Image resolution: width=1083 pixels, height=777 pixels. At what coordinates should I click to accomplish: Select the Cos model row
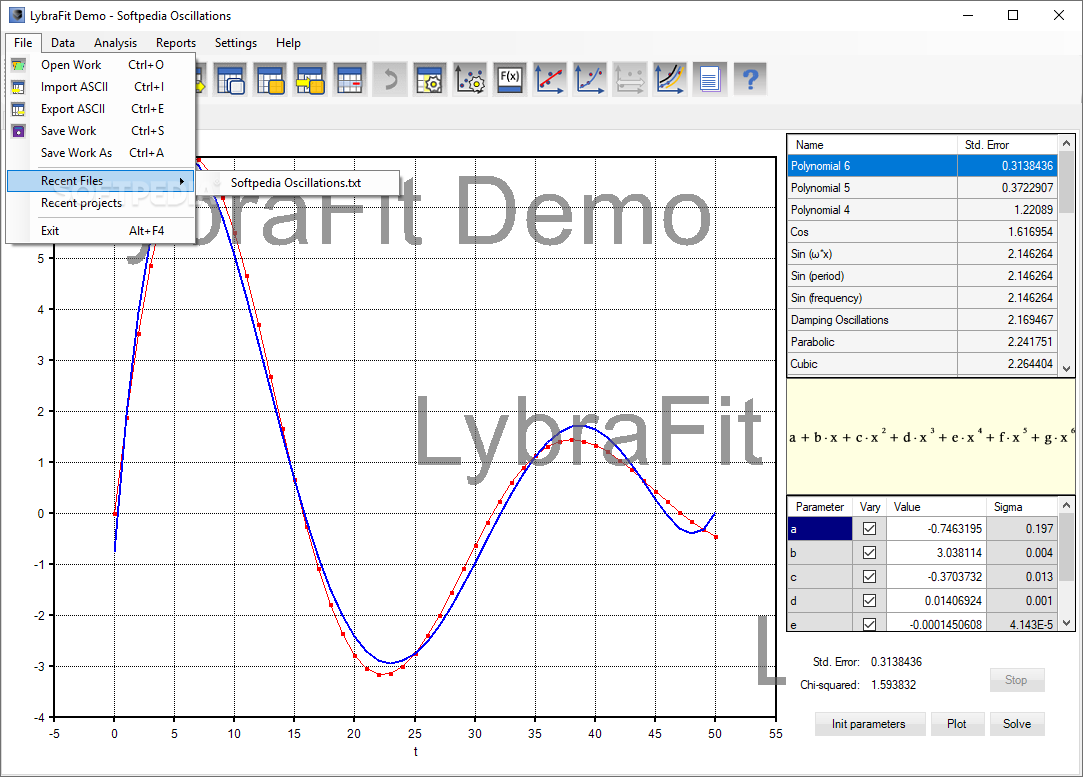(923, 232)
